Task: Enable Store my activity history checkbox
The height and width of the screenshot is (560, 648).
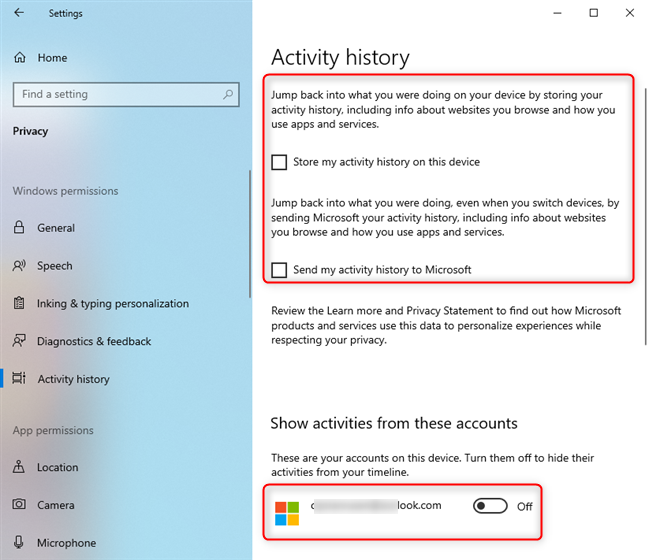Action: point(279,162)
